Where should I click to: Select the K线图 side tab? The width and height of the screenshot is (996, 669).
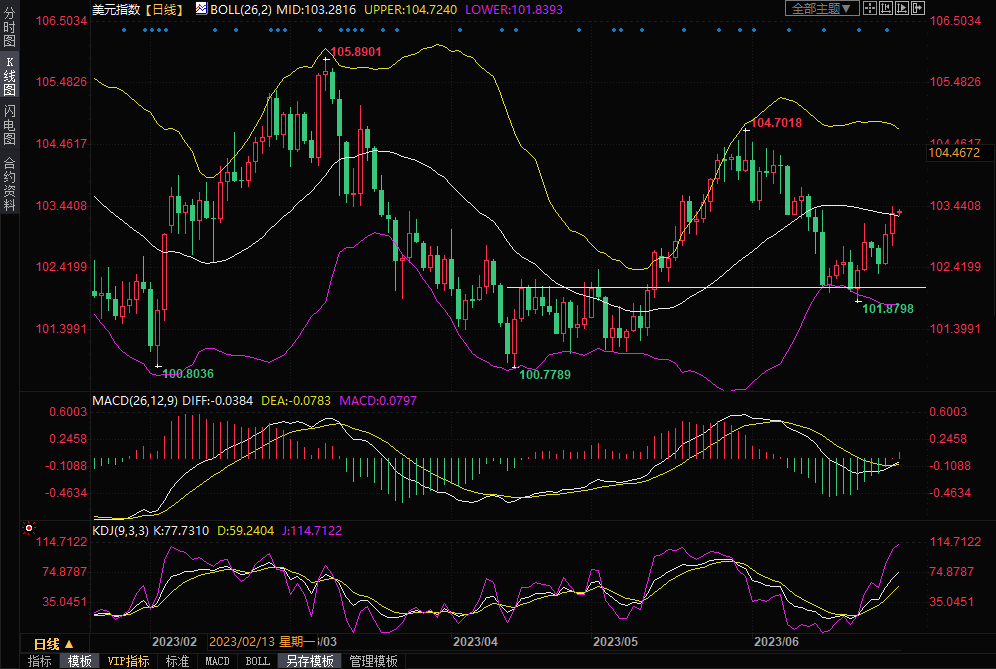(x=9, y=76)
